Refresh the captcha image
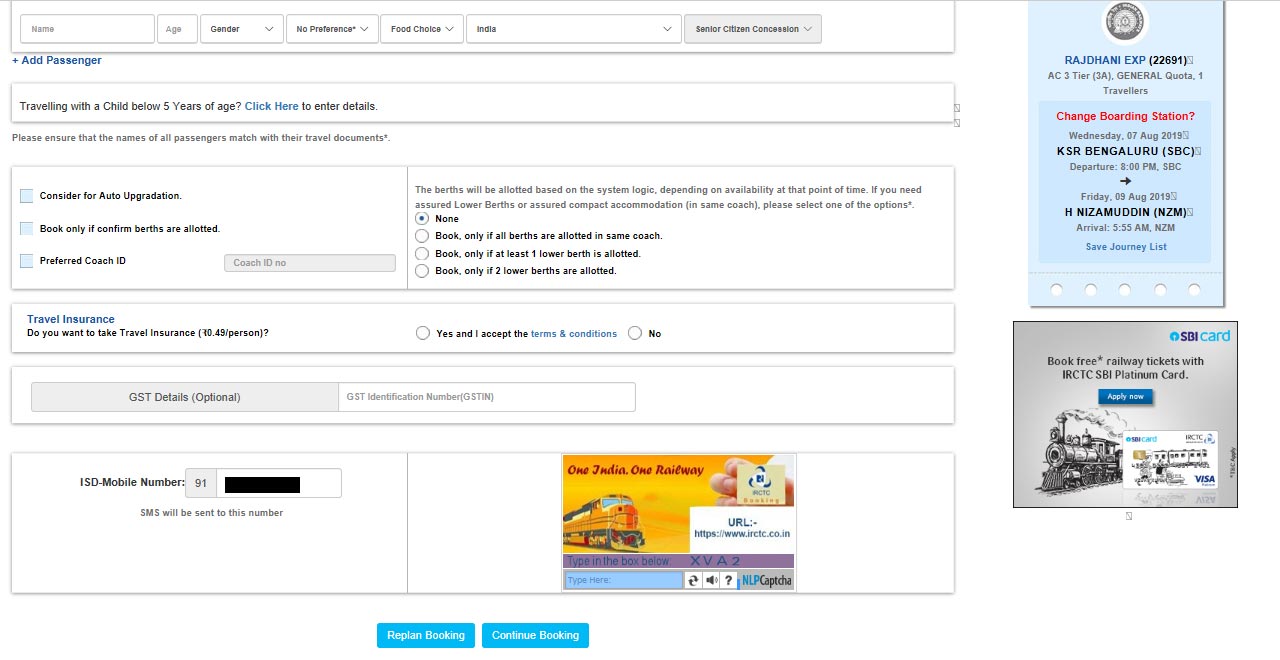The image size is (1280, 660). pos(693,580)
